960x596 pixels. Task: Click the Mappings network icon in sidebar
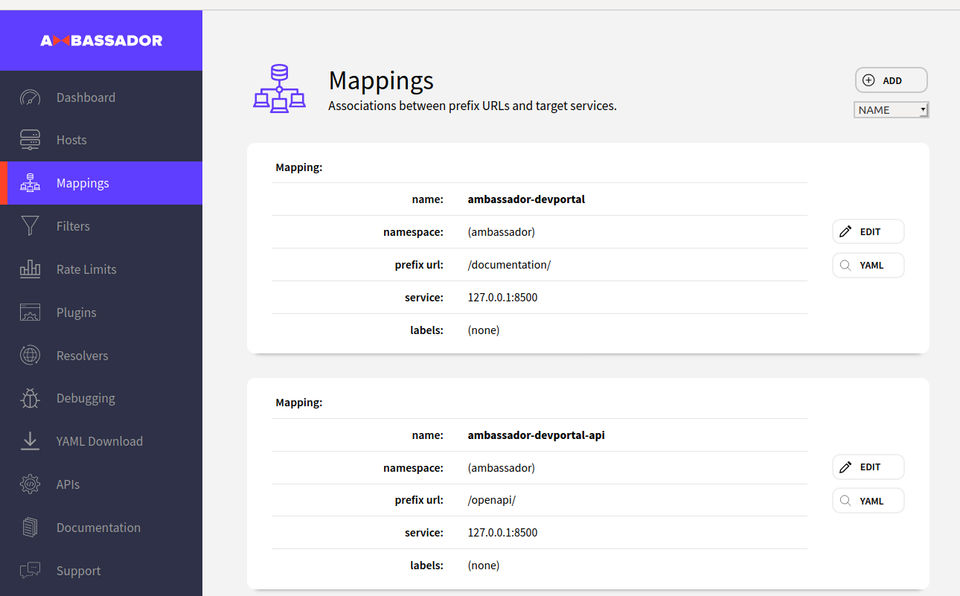30,183
